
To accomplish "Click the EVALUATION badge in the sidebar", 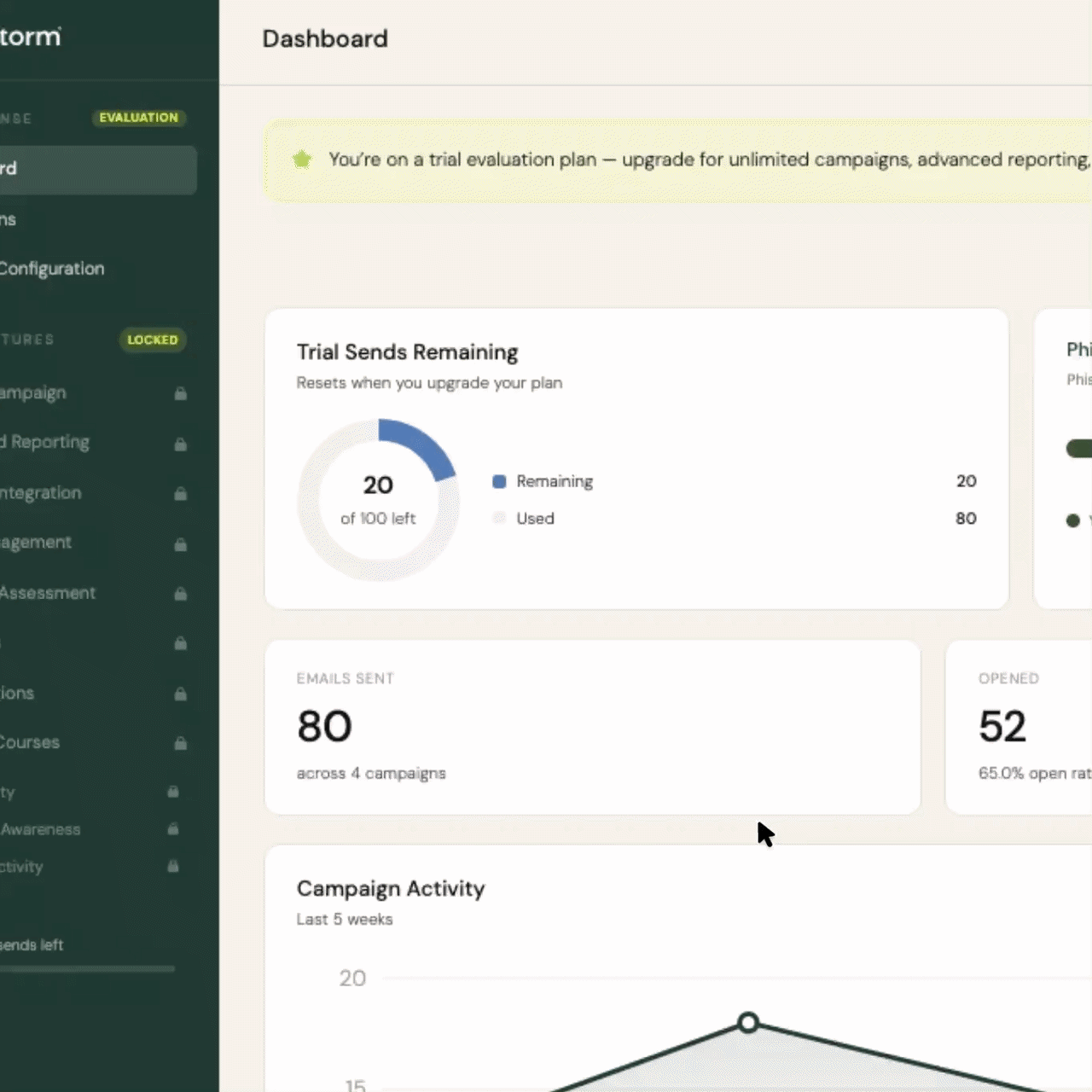I will tap(139, 118).
